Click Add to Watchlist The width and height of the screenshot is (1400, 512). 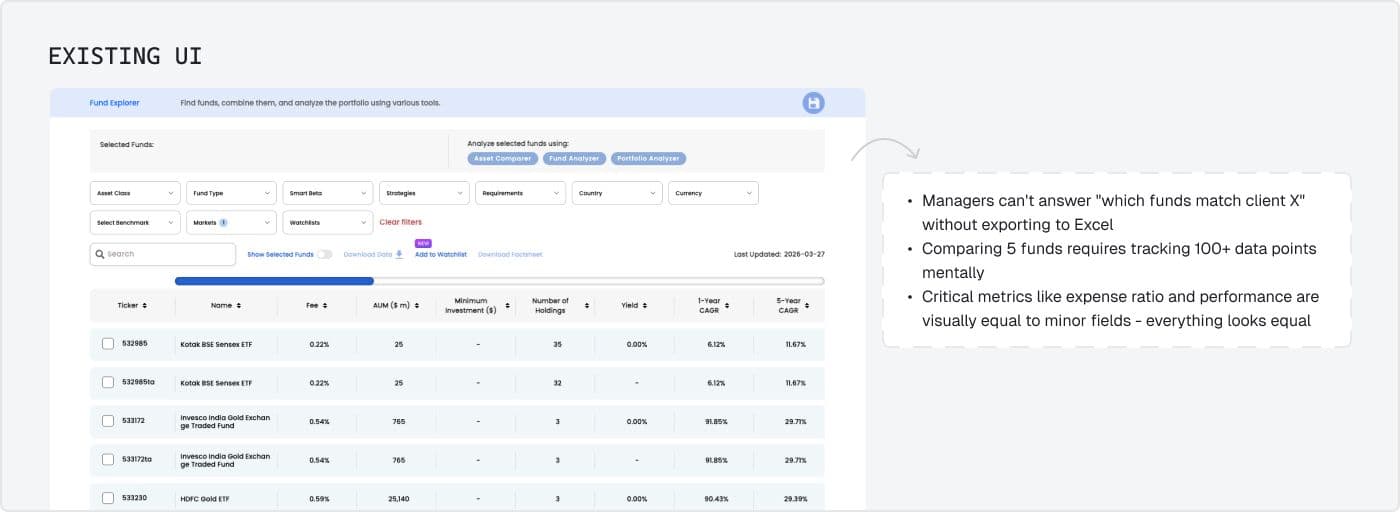441,254
